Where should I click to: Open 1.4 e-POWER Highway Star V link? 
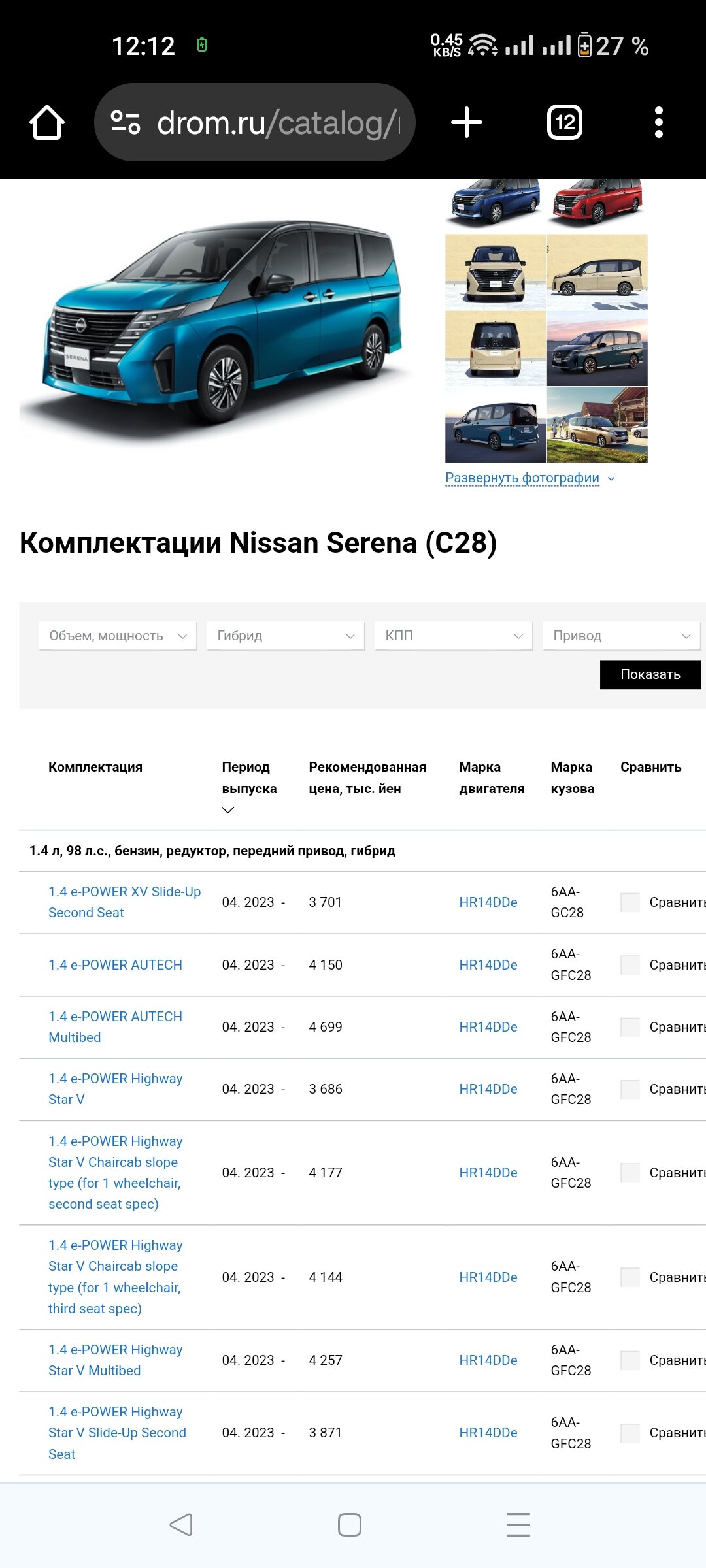[x=115, y=1089]
